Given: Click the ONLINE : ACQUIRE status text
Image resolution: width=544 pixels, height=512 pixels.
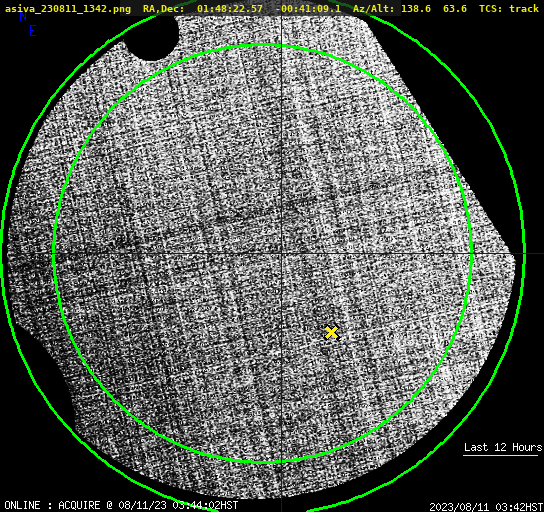Looking at the screenshot, I should 52,505.
